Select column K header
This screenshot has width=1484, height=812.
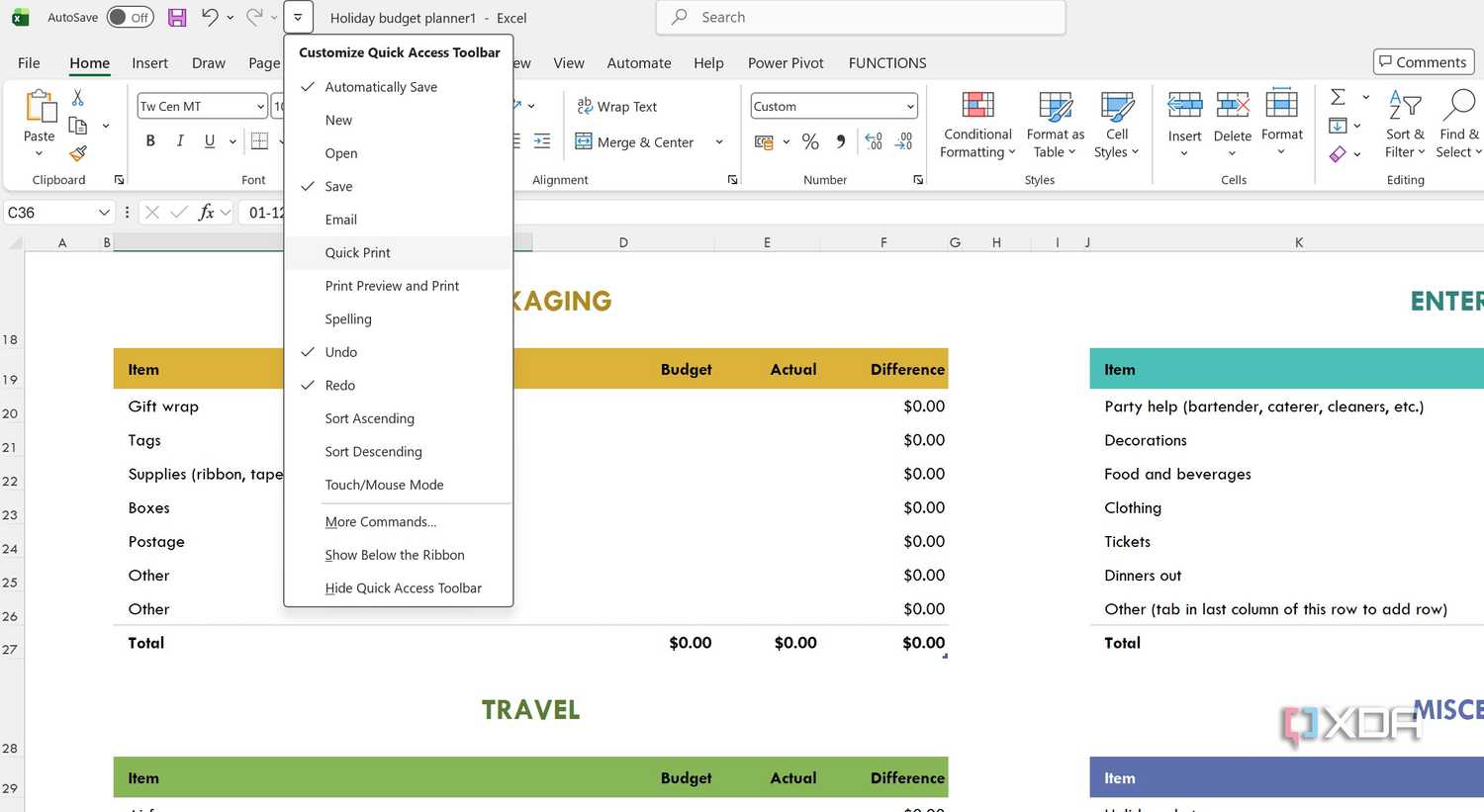tap(1298, 242)
